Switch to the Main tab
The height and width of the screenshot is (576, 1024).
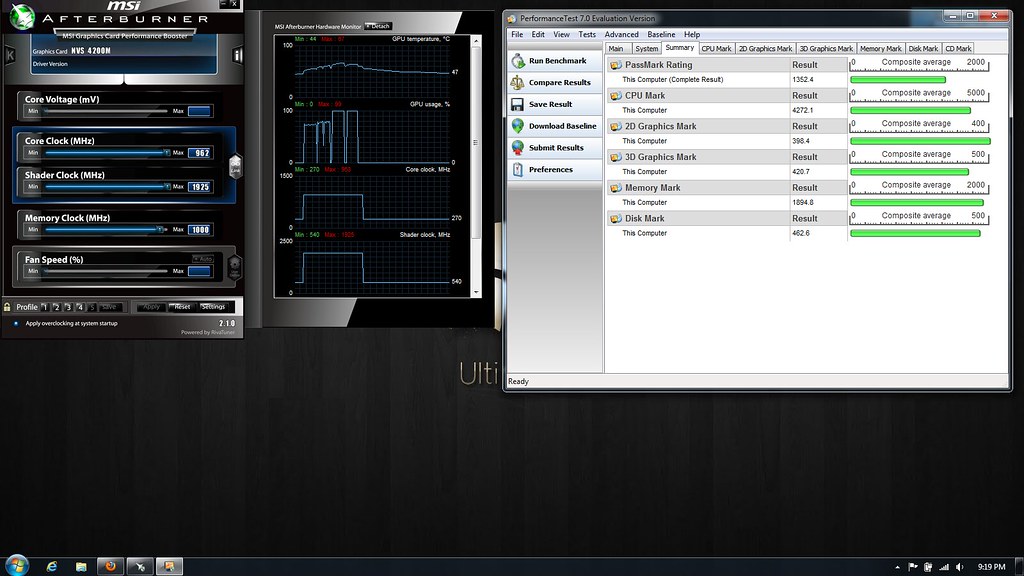click(x=617, y=48)
